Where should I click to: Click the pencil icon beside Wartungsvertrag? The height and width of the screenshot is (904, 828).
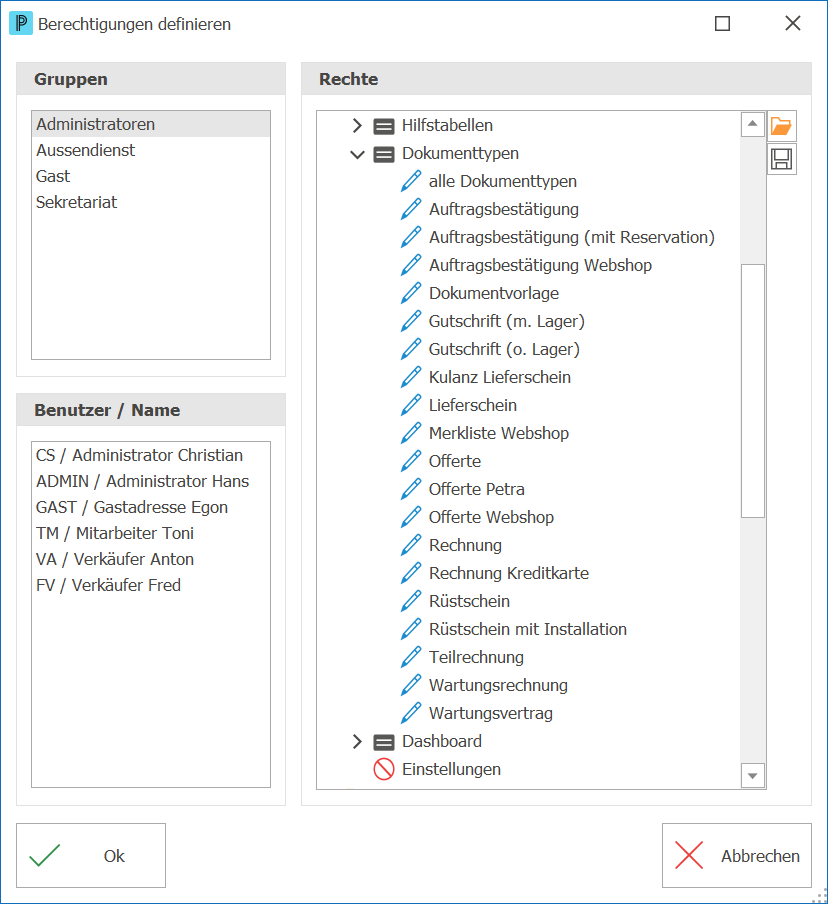point(411,713)
